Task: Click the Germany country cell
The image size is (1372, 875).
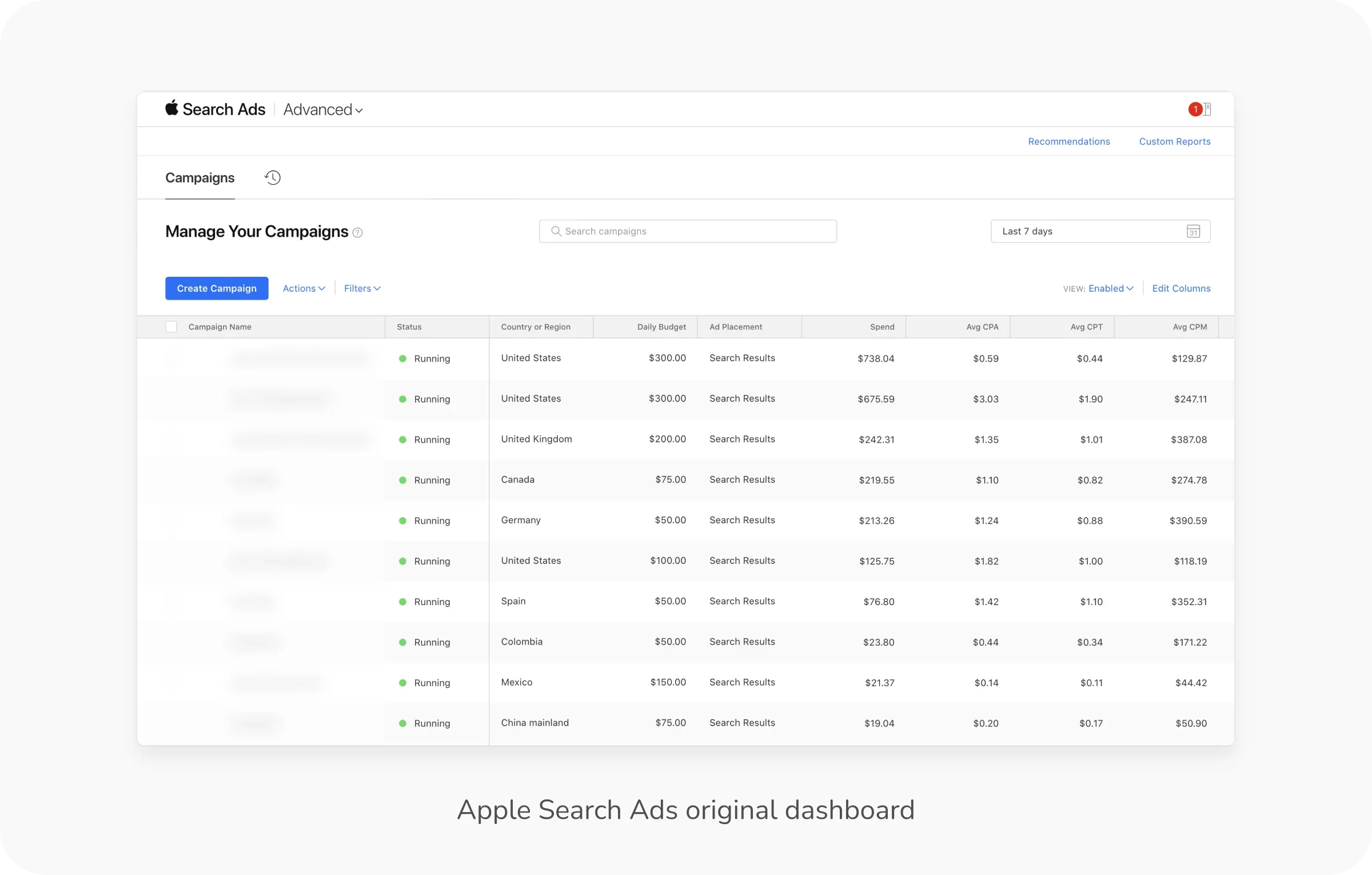Action: (521, 520)
